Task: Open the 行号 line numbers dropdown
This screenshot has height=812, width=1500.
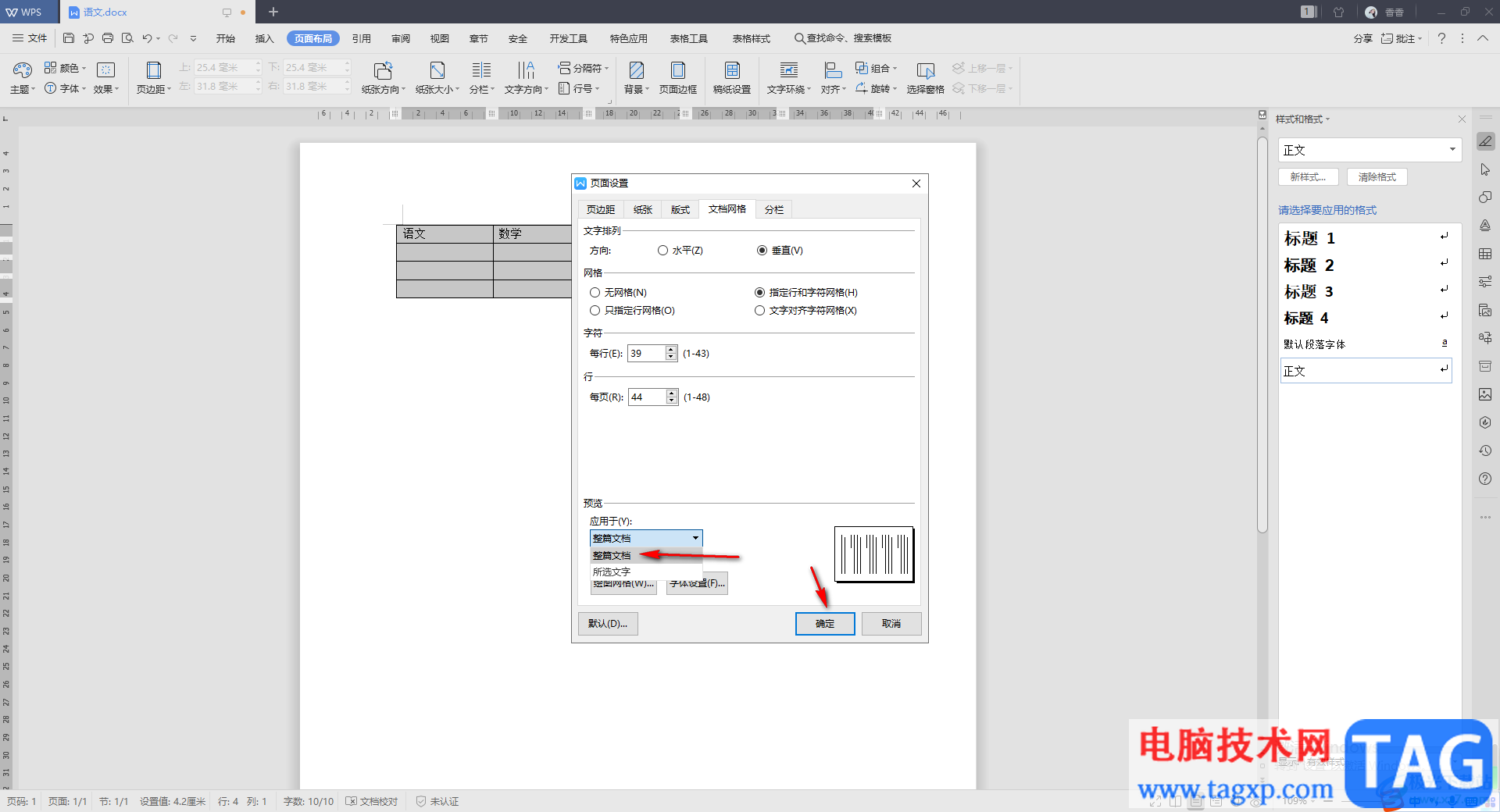Action: [579, 88]
